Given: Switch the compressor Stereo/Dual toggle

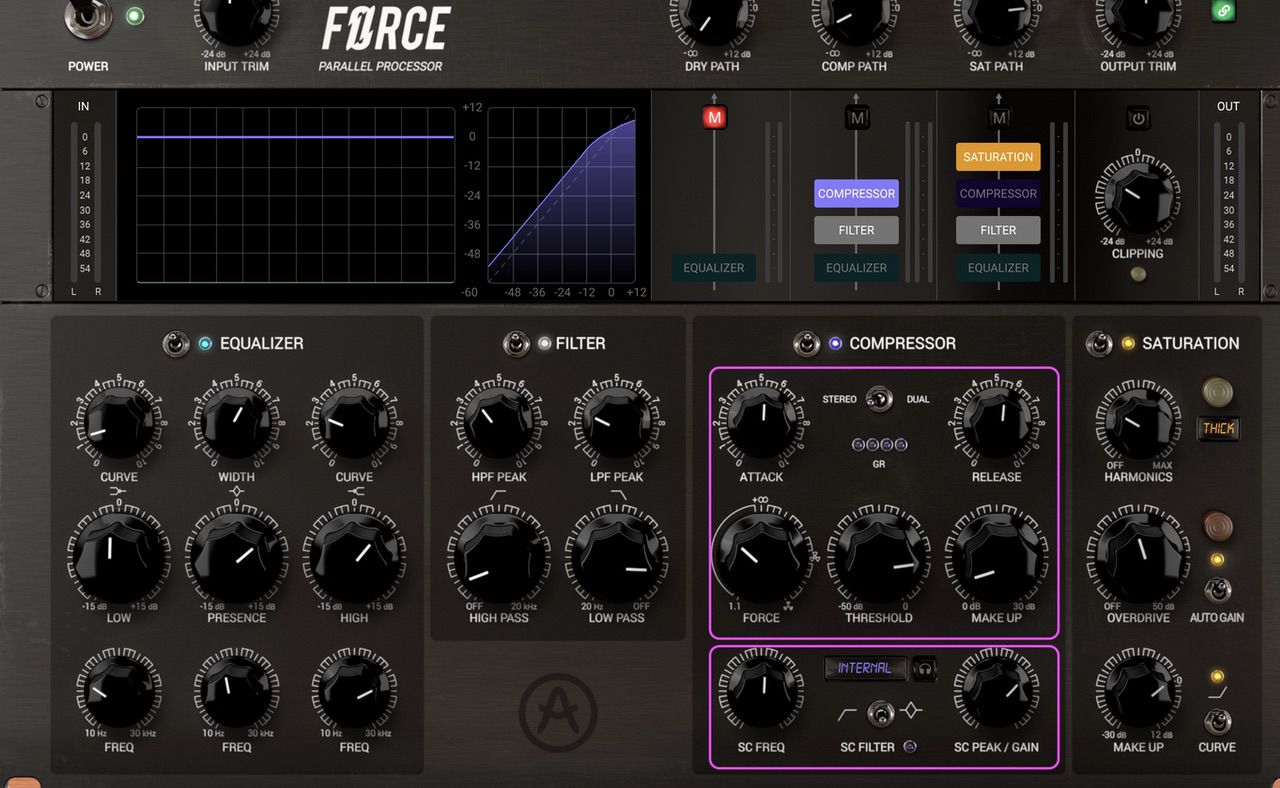Looking at the screenshot, I should (879, 399).
